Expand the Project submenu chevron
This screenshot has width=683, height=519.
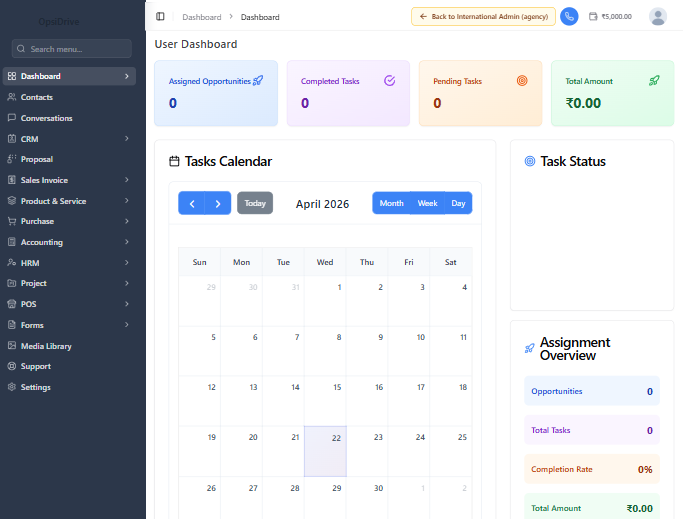coord(127,283)
